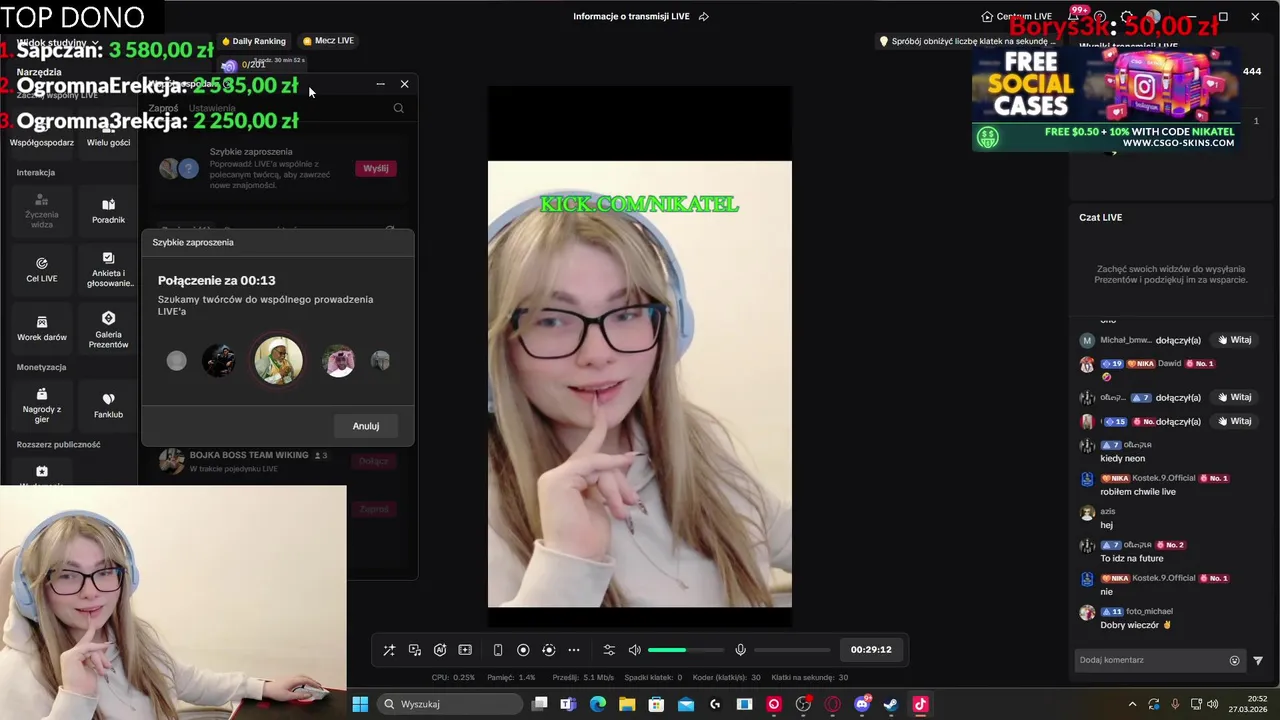This screenshot has height=720, width=1280.
Task: Click the frame rate tip lightbulb message
Action: click(967, 41)
